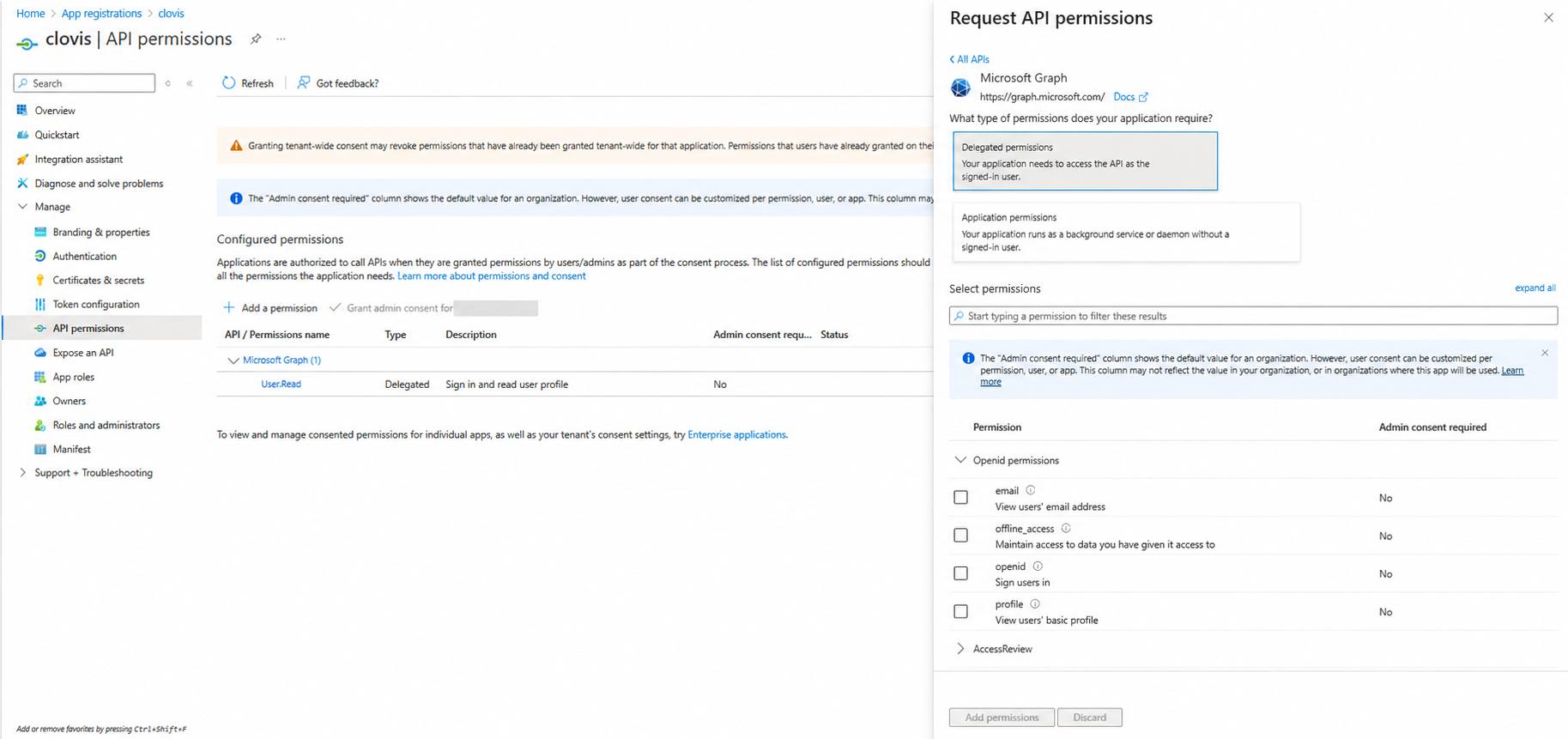1568x739 pixels.
Task: Click the info icon next to email permission
Action: click(x=1031, y=490)
